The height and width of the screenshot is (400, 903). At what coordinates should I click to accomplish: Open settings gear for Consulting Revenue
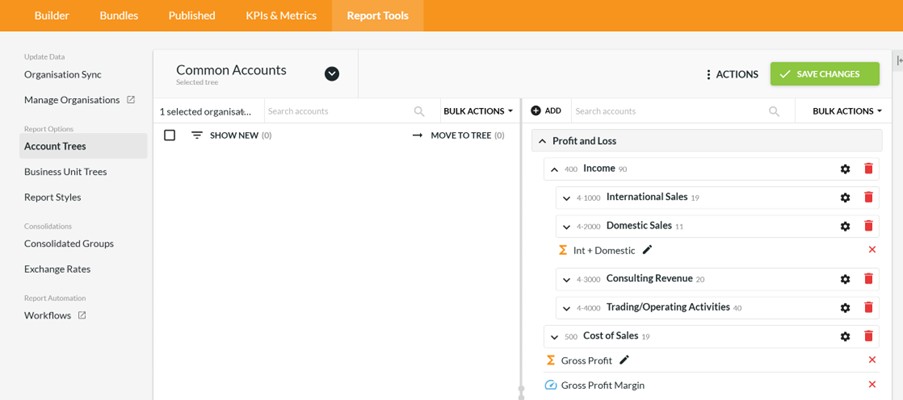click(x=845, y=279)
